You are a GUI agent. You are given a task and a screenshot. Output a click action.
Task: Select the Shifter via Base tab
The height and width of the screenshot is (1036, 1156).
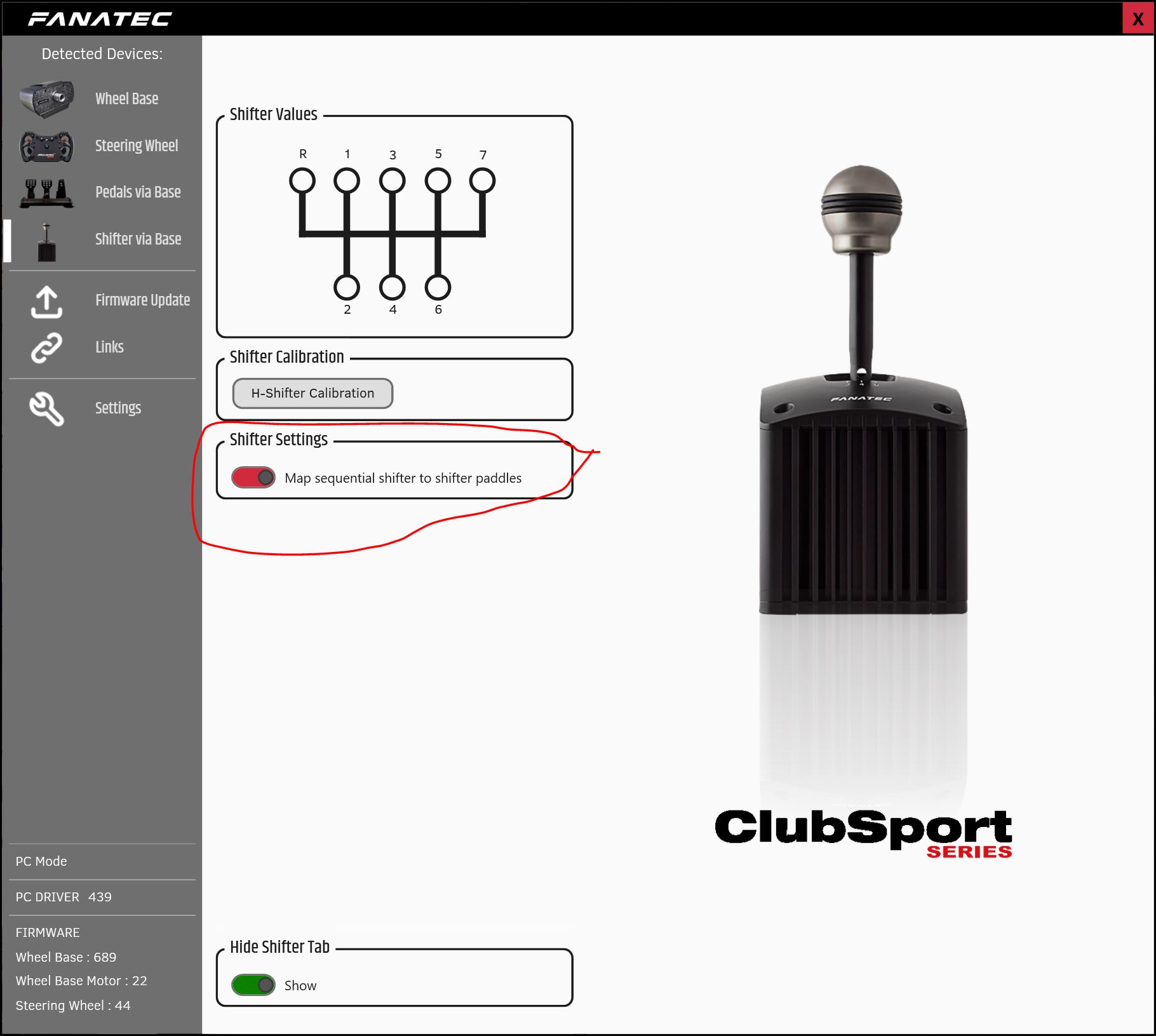click(x=138, y=239)
